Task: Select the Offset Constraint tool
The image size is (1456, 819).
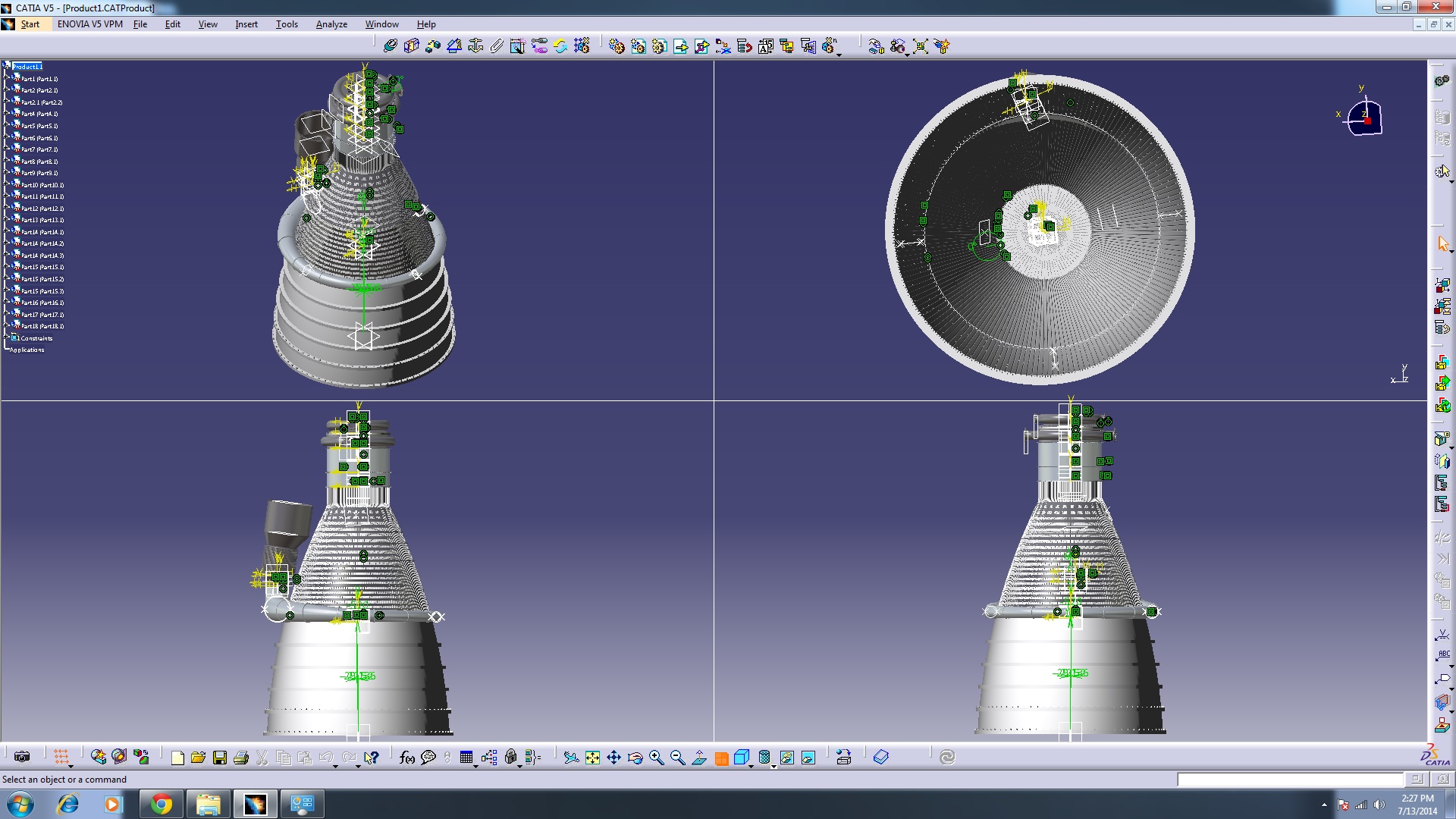Action: [x=433, y=46]
